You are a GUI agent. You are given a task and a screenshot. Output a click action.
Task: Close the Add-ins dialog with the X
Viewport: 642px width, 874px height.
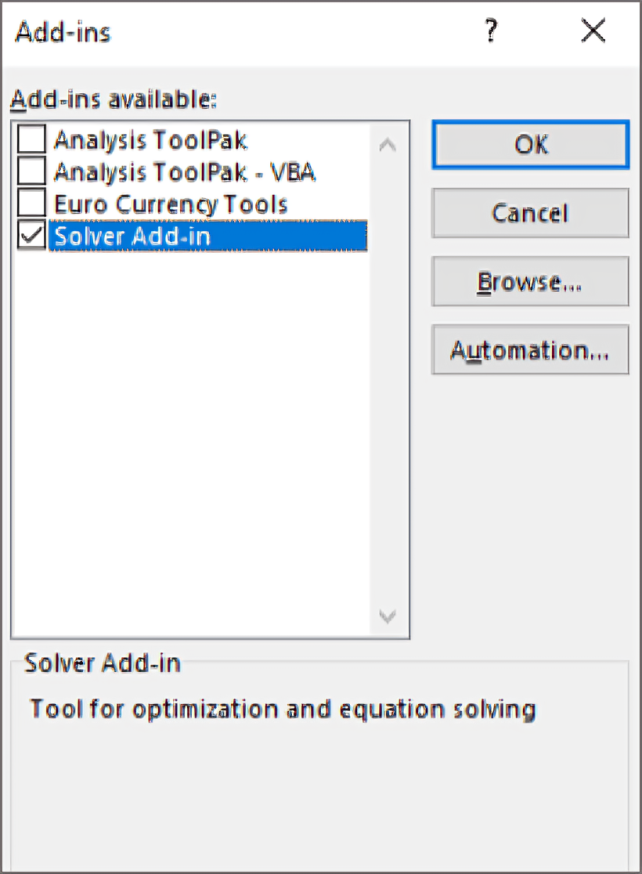click(593, 30)
